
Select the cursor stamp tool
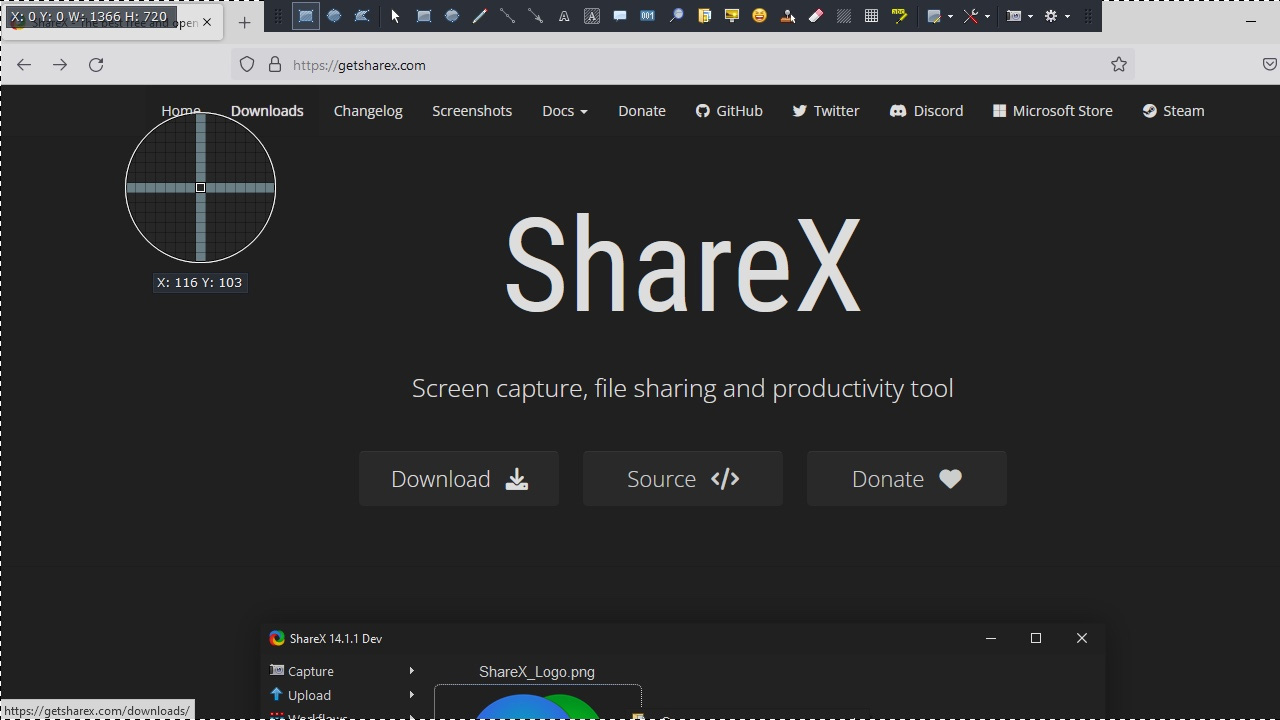(788, 16)
